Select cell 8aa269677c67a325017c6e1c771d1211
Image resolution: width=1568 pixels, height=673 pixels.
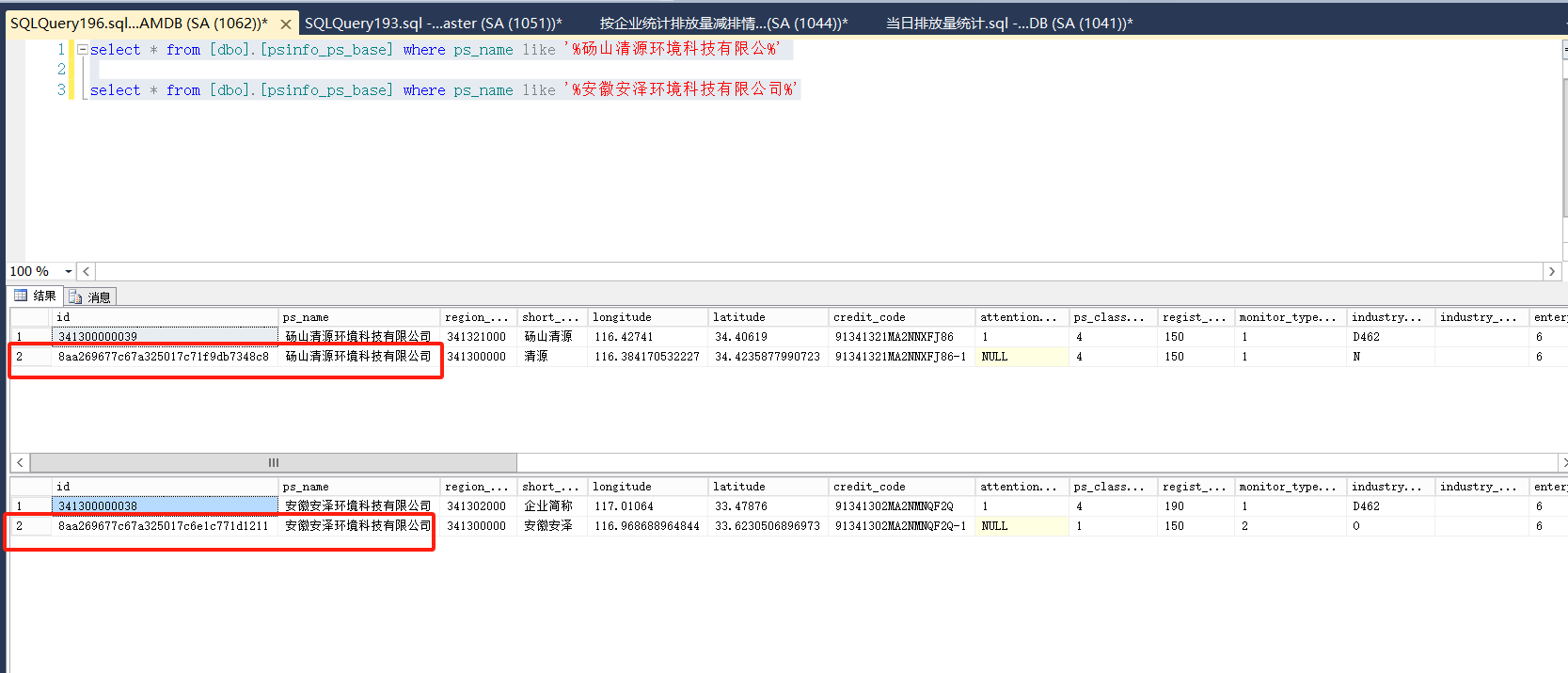pos(165,526)
